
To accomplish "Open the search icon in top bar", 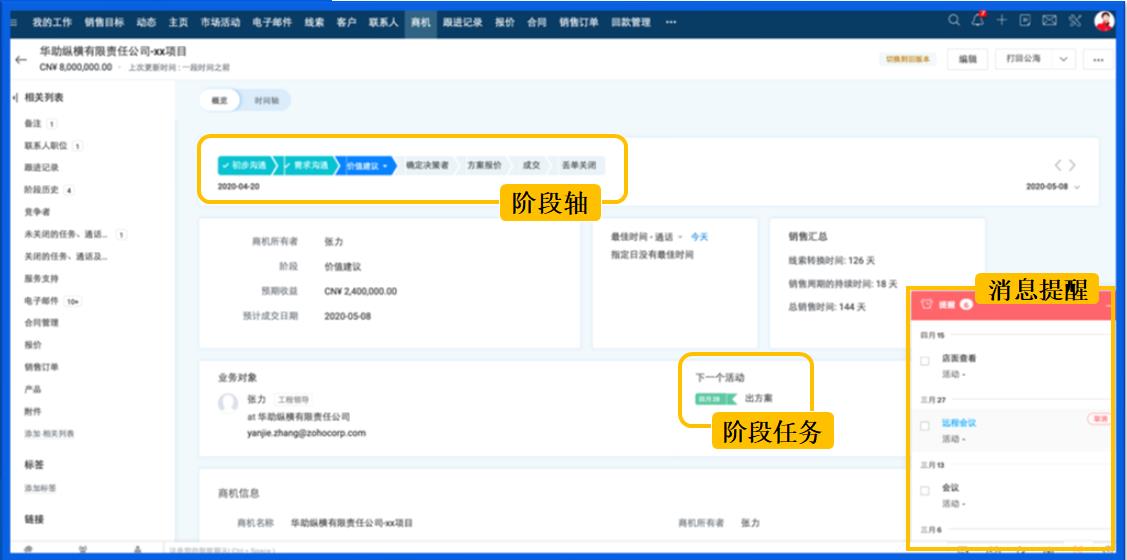I will (x=954, y=21).
